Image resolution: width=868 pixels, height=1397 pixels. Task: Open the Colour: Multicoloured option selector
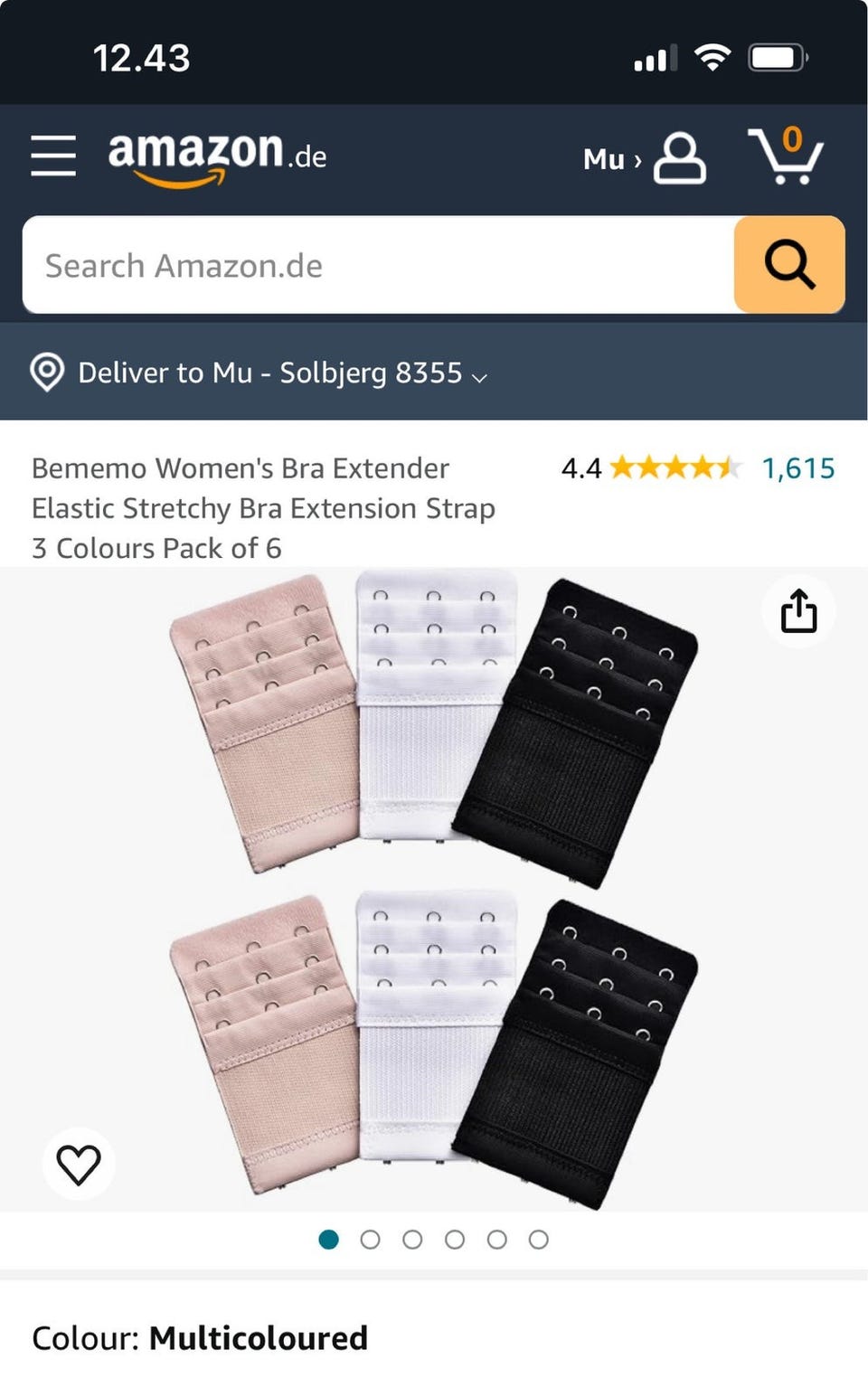coord(200,1337)
